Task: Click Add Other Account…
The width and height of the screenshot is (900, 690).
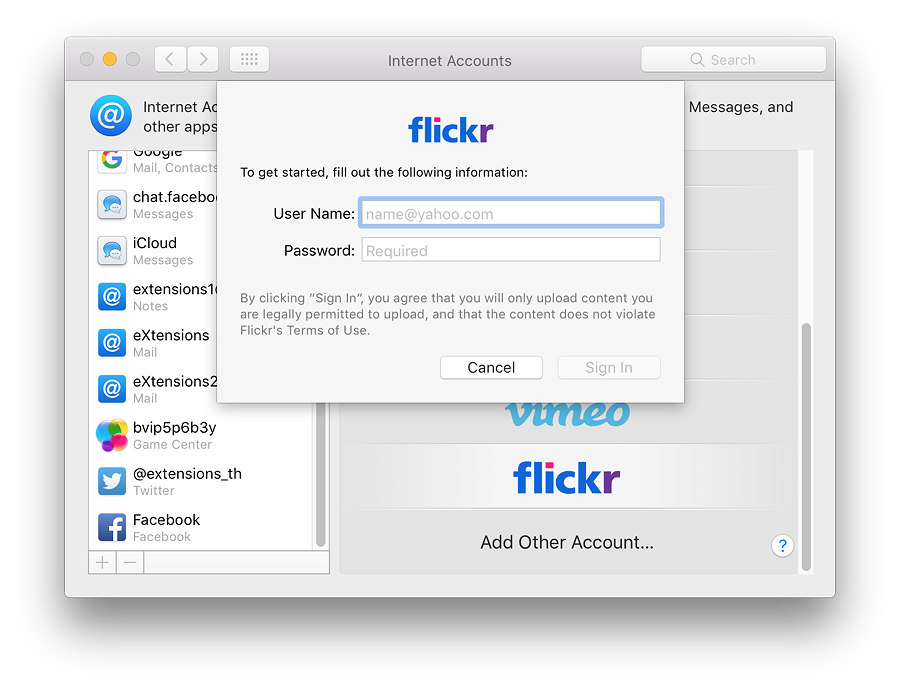Action: 567,542
